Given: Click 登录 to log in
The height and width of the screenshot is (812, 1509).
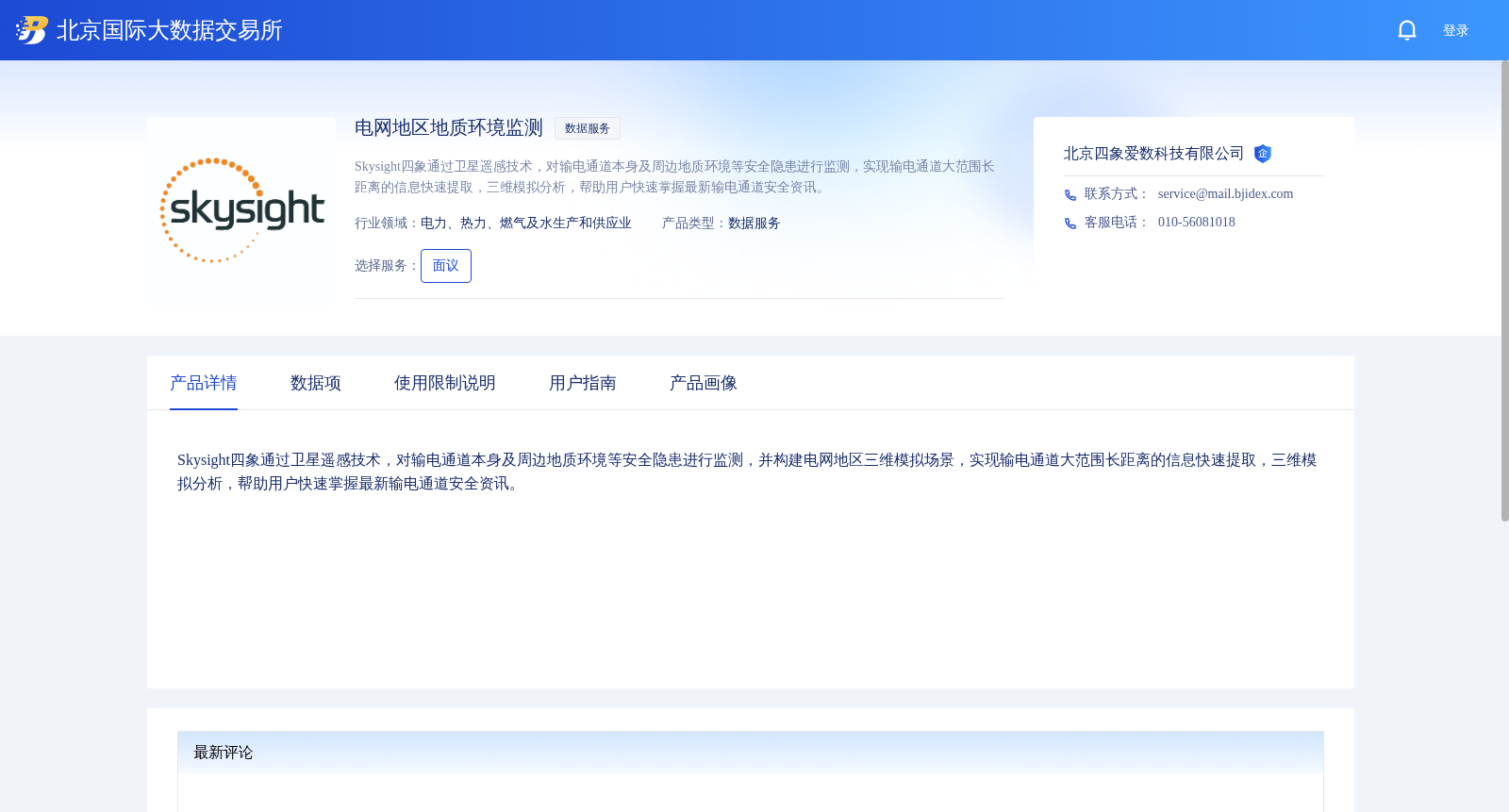Looking at the screenshot, I should click(1455, 30).
